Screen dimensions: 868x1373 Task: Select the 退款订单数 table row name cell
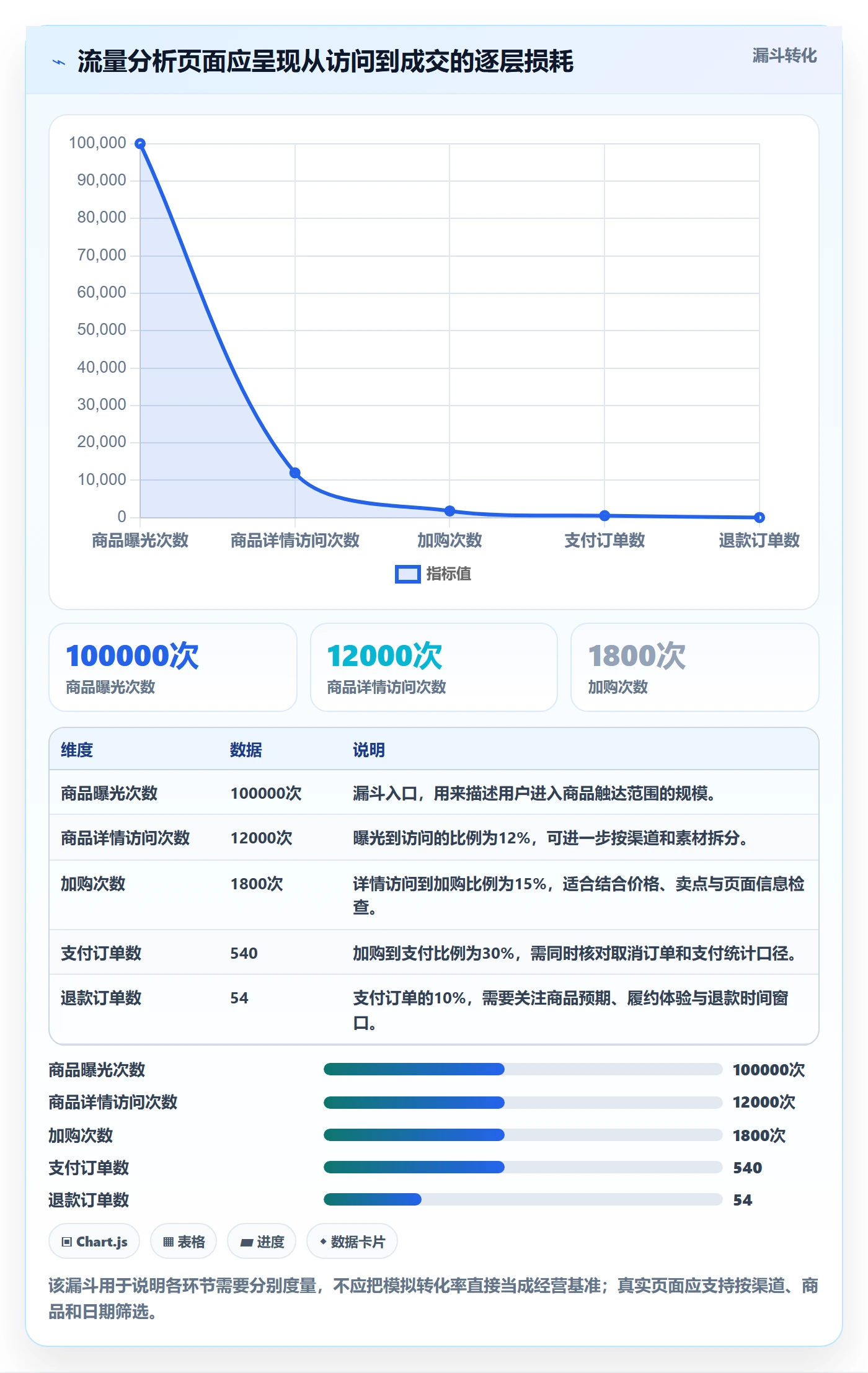101,998
